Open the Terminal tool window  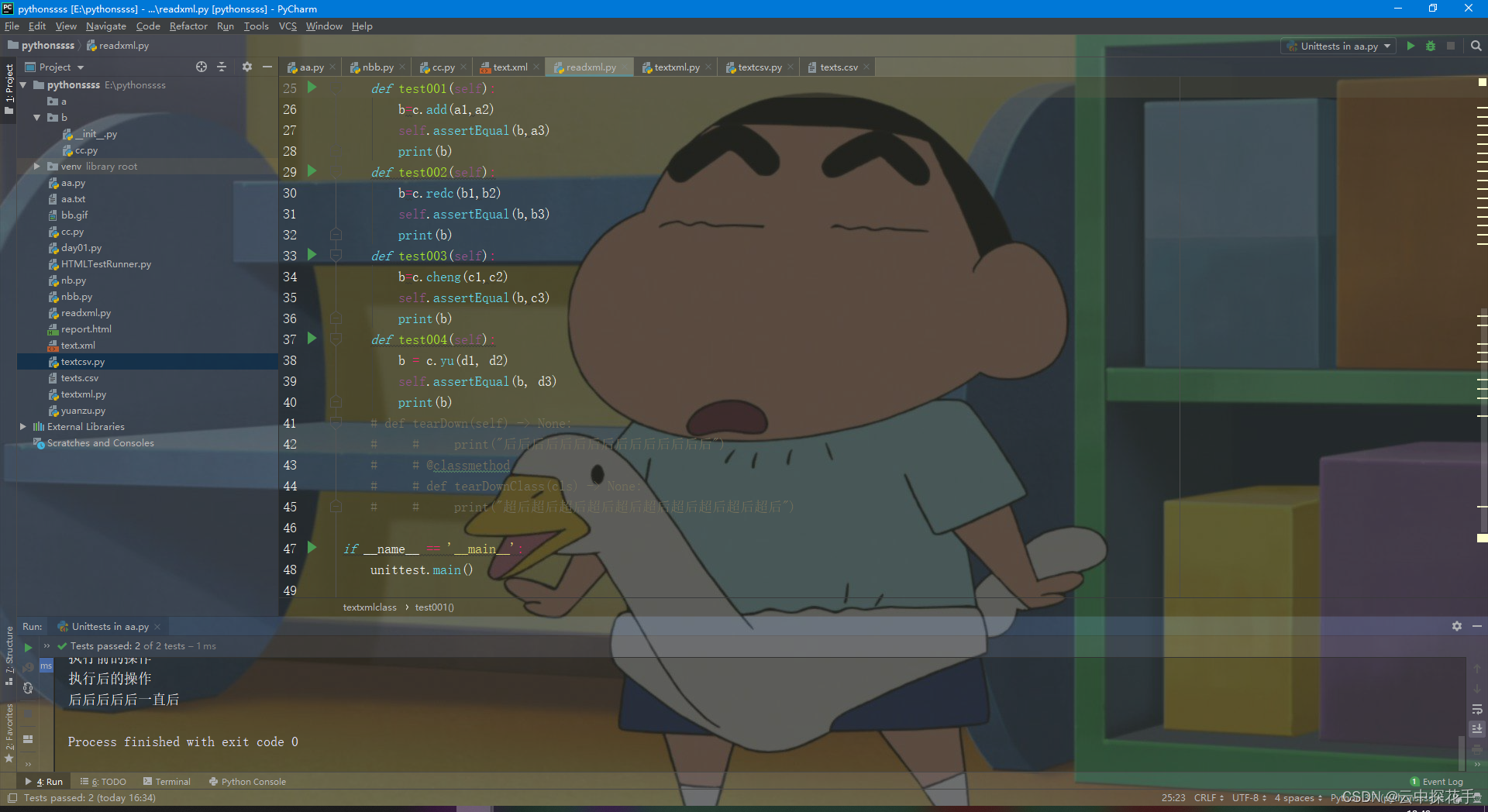(172, 781)
